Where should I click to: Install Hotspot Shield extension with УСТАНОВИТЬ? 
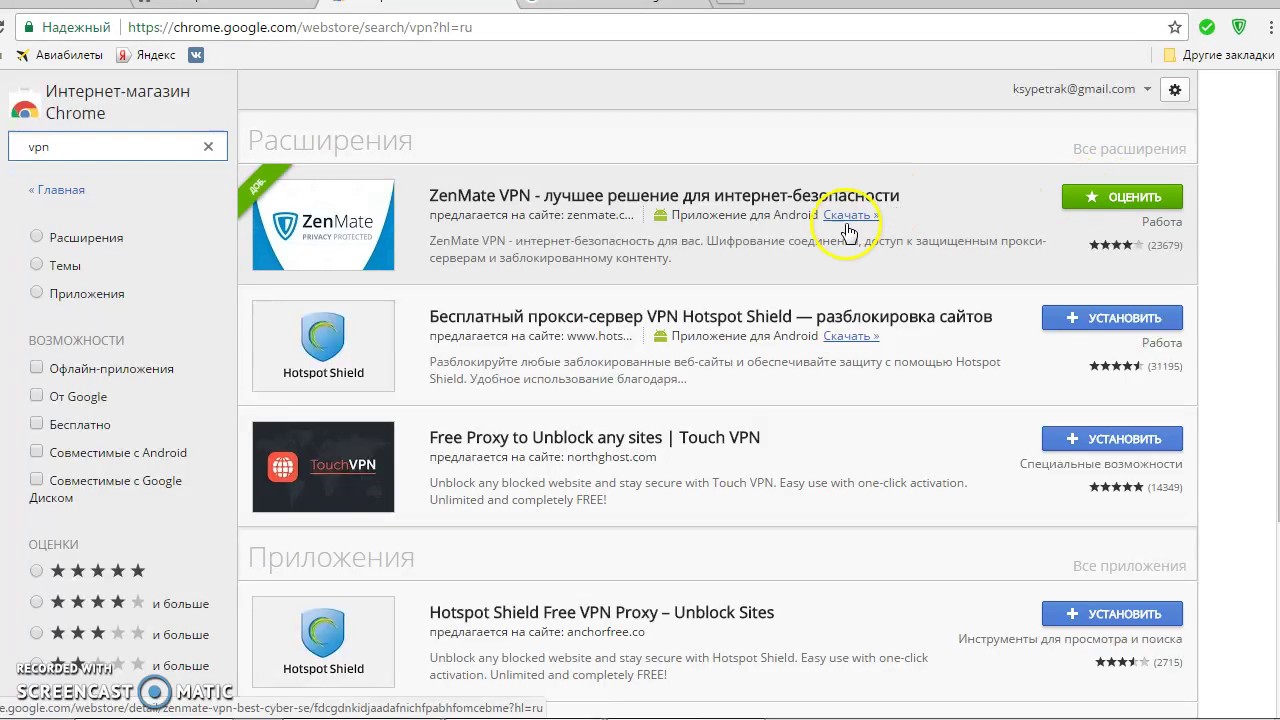click(x=1112, y=318)
